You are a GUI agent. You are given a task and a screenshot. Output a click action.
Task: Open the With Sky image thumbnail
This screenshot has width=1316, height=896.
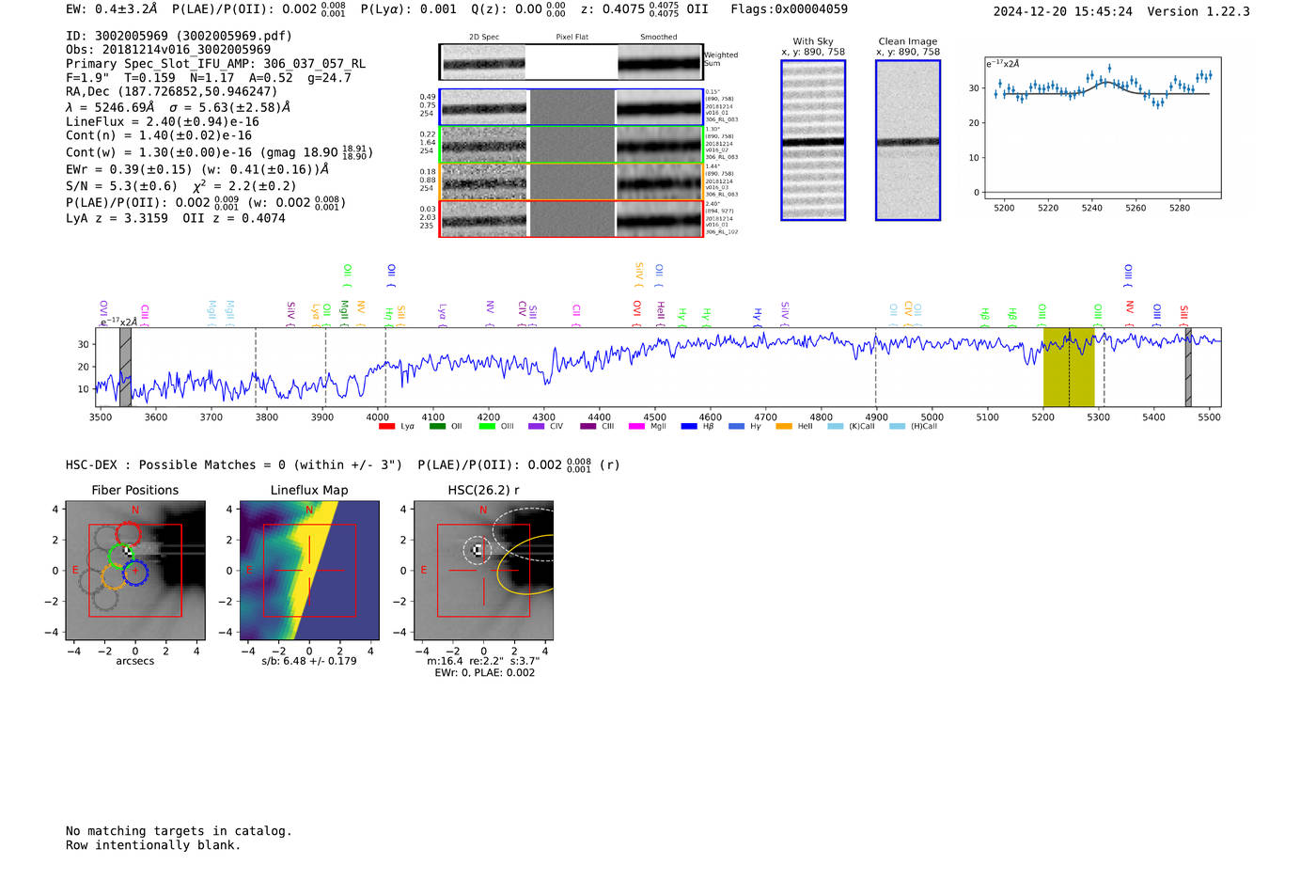tap(813, 140)
